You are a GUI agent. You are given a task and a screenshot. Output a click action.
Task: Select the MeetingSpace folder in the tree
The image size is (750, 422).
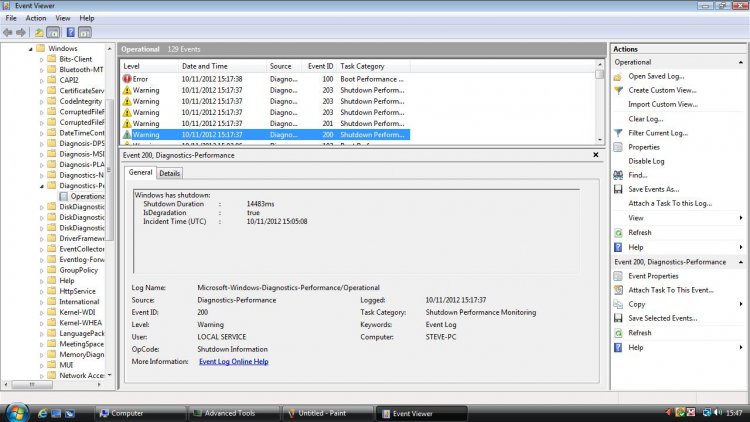point(76,344)
